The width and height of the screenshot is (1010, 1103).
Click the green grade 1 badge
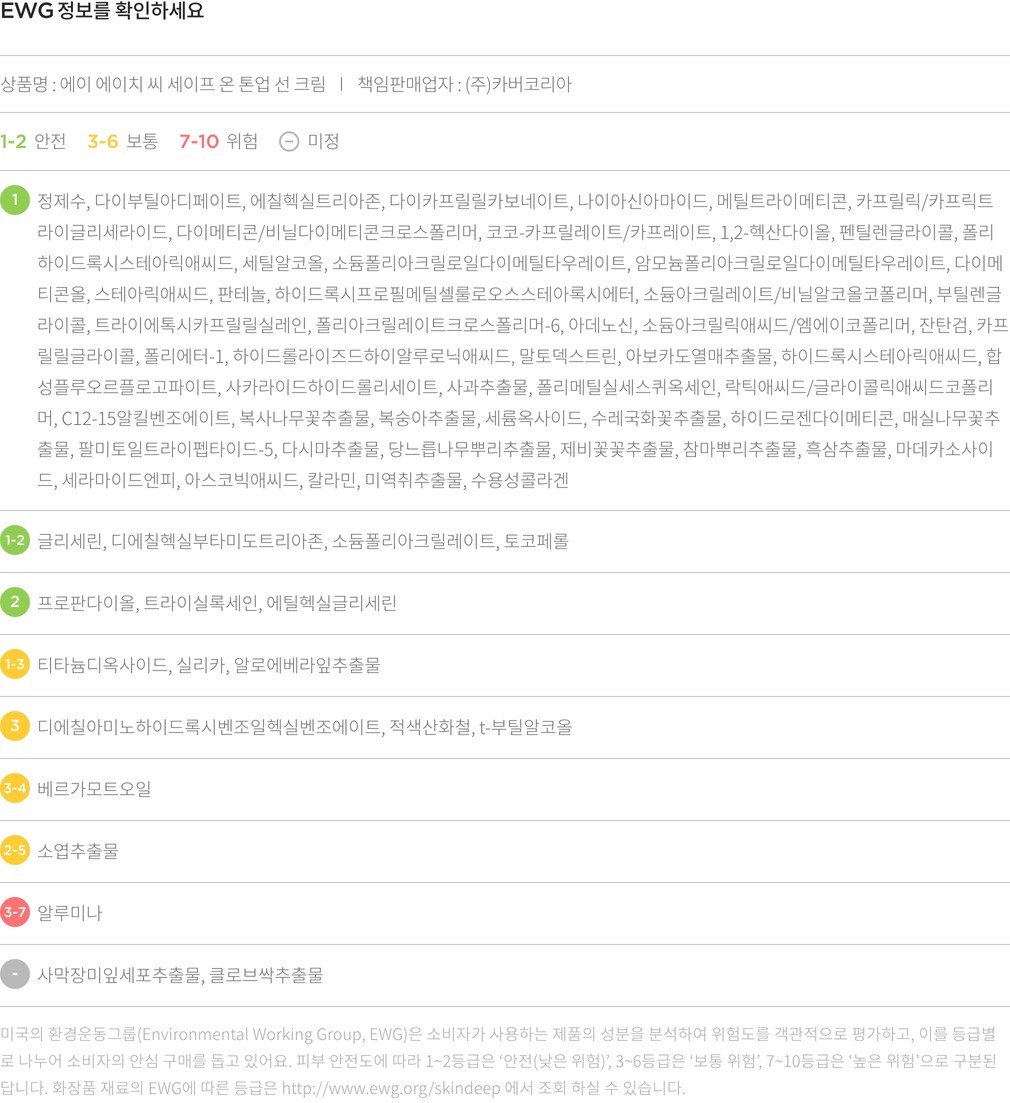coord(15,200)
